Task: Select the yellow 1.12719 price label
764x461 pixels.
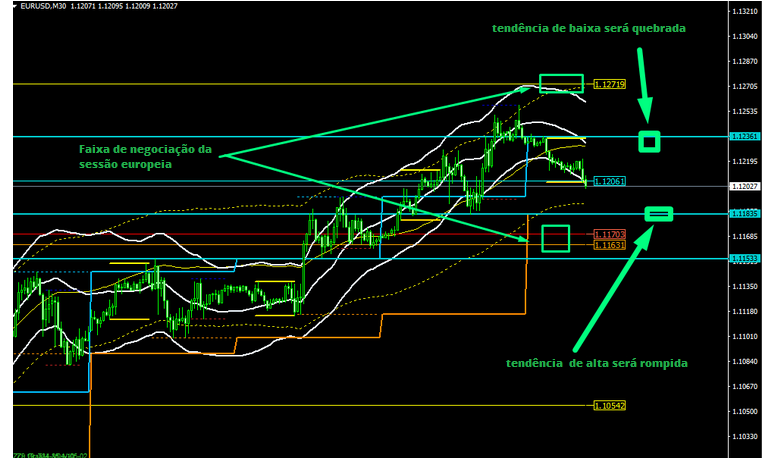Action: (609, 85)
